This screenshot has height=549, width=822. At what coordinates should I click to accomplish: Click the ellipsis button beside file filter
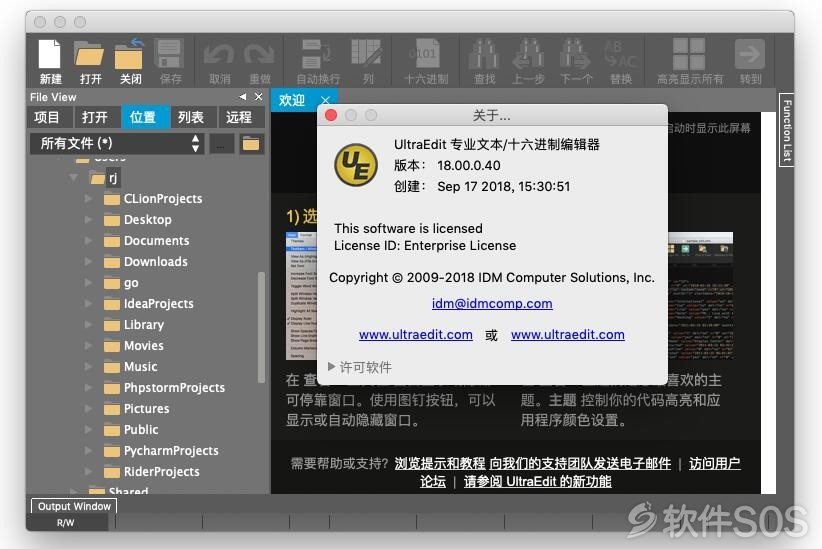(221, 144)
